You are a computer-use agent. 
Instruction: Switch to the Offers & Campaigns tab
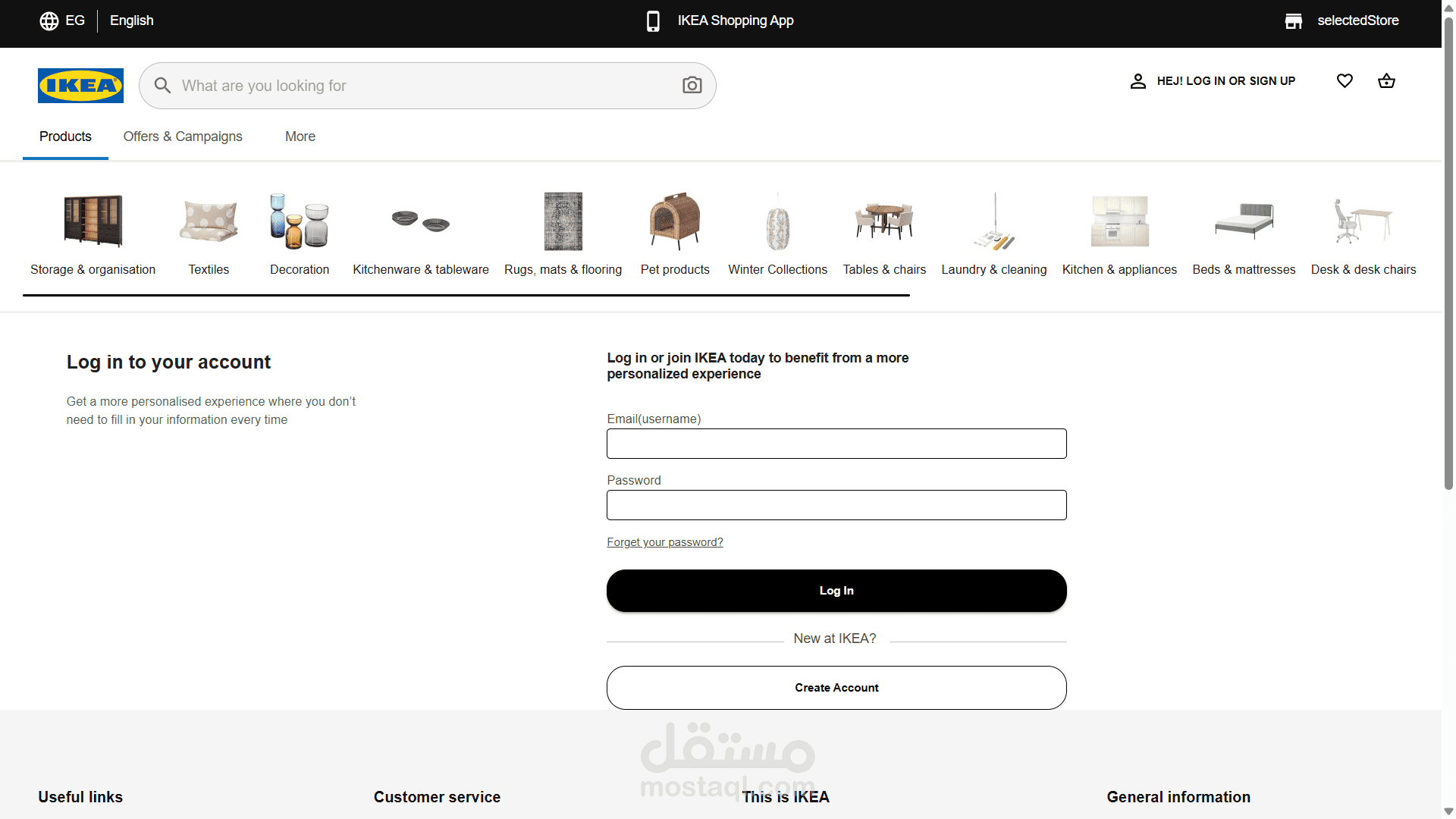coord(183,136)
